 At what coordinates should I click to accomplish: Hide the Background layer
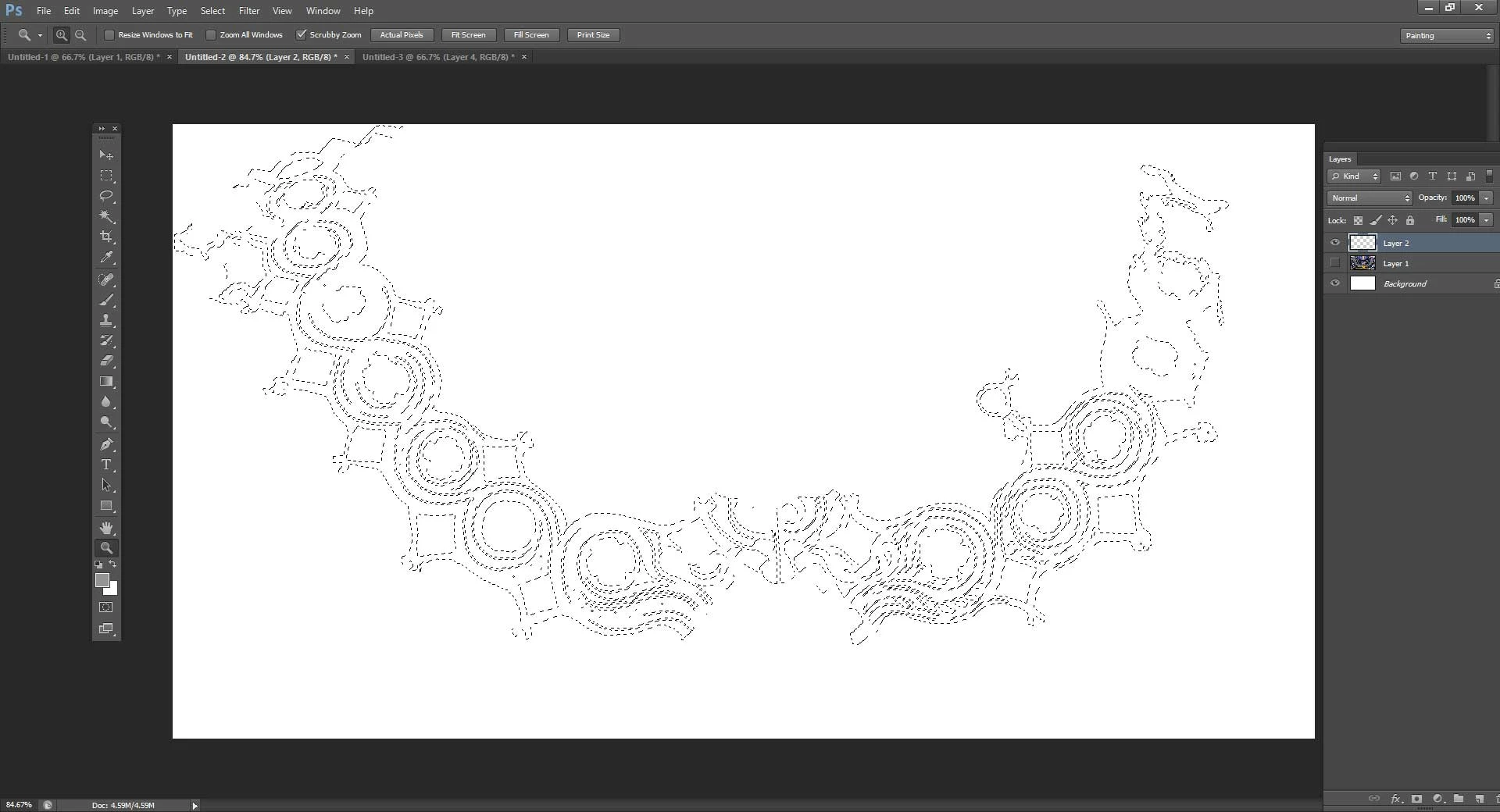(x=1334, y=283)
